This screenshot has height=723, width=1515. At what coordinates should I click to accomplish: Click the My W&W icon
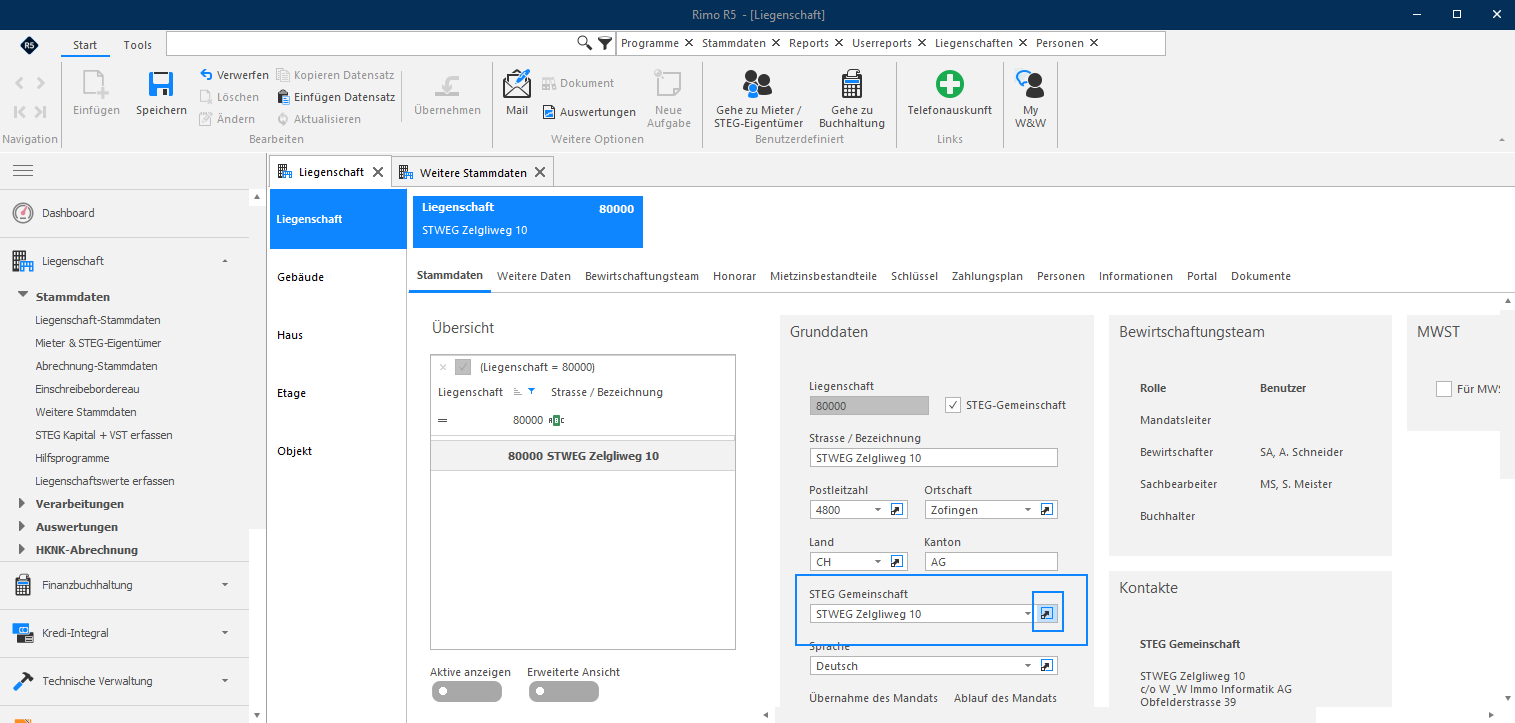point(1029,84)
